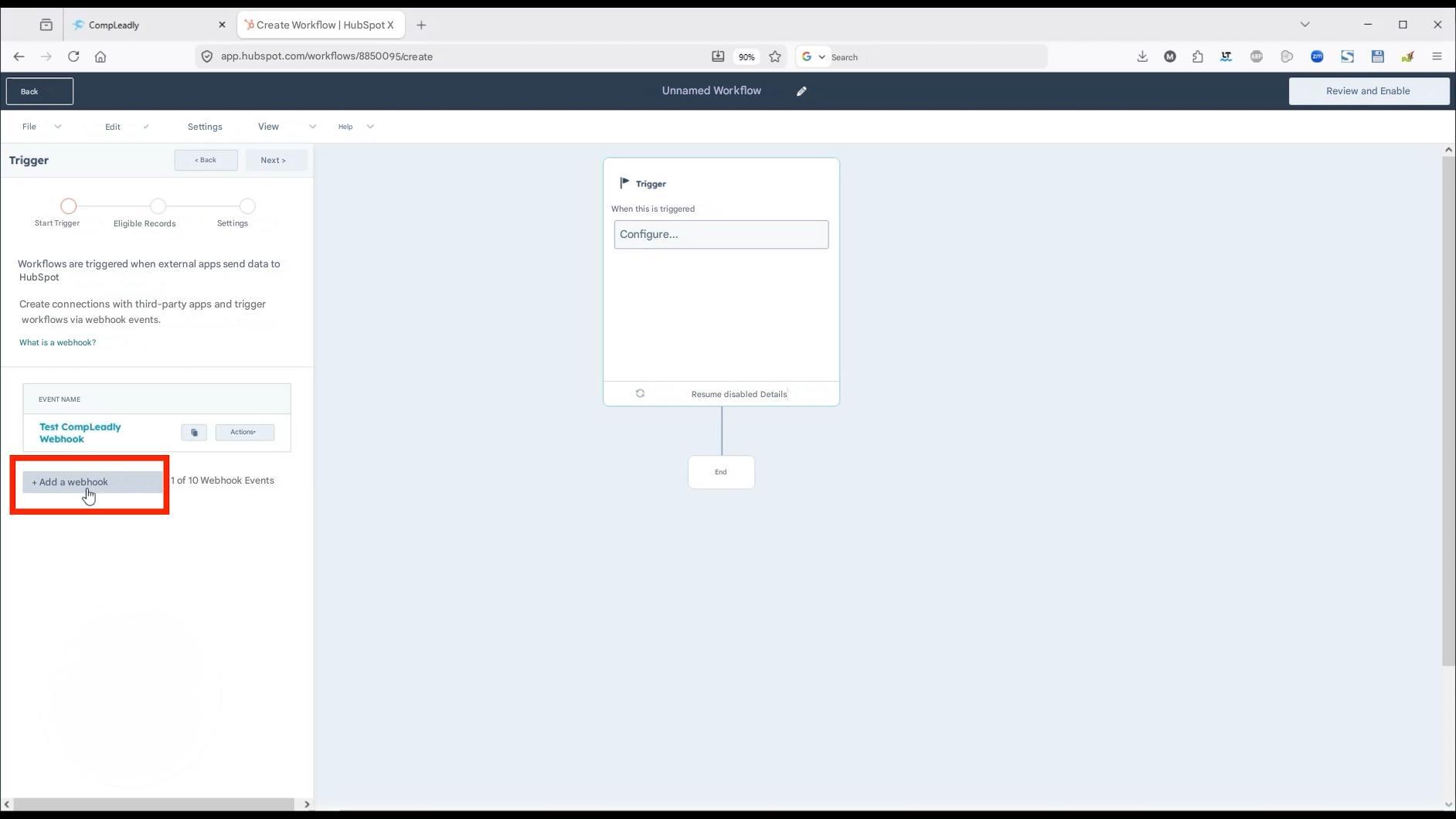Click the browser downloads icon
Screen dimensions: 1456x819
point(1142,56)
